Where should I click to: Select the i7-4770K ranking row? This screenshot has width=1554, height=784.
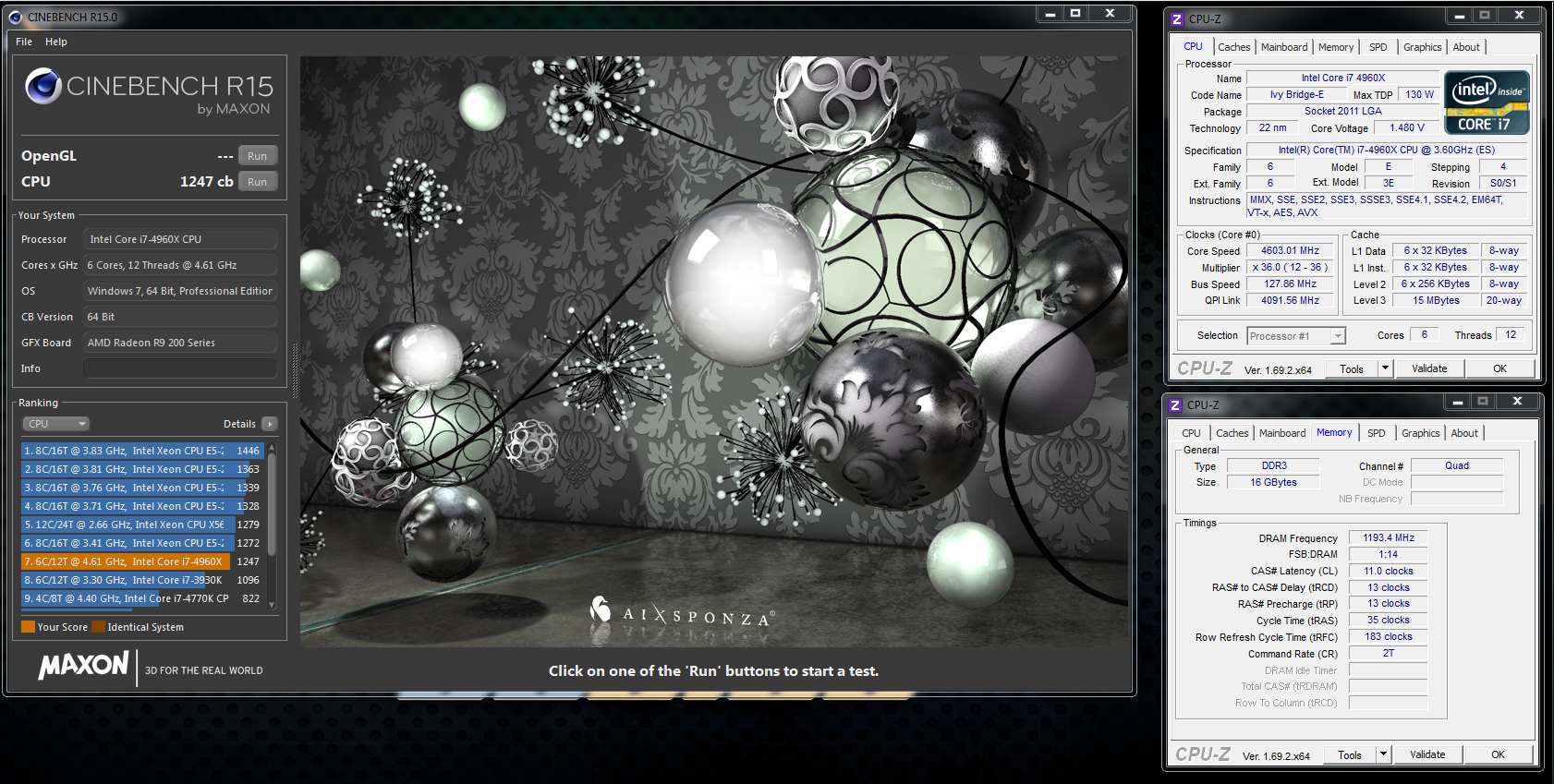pos(142,598)
